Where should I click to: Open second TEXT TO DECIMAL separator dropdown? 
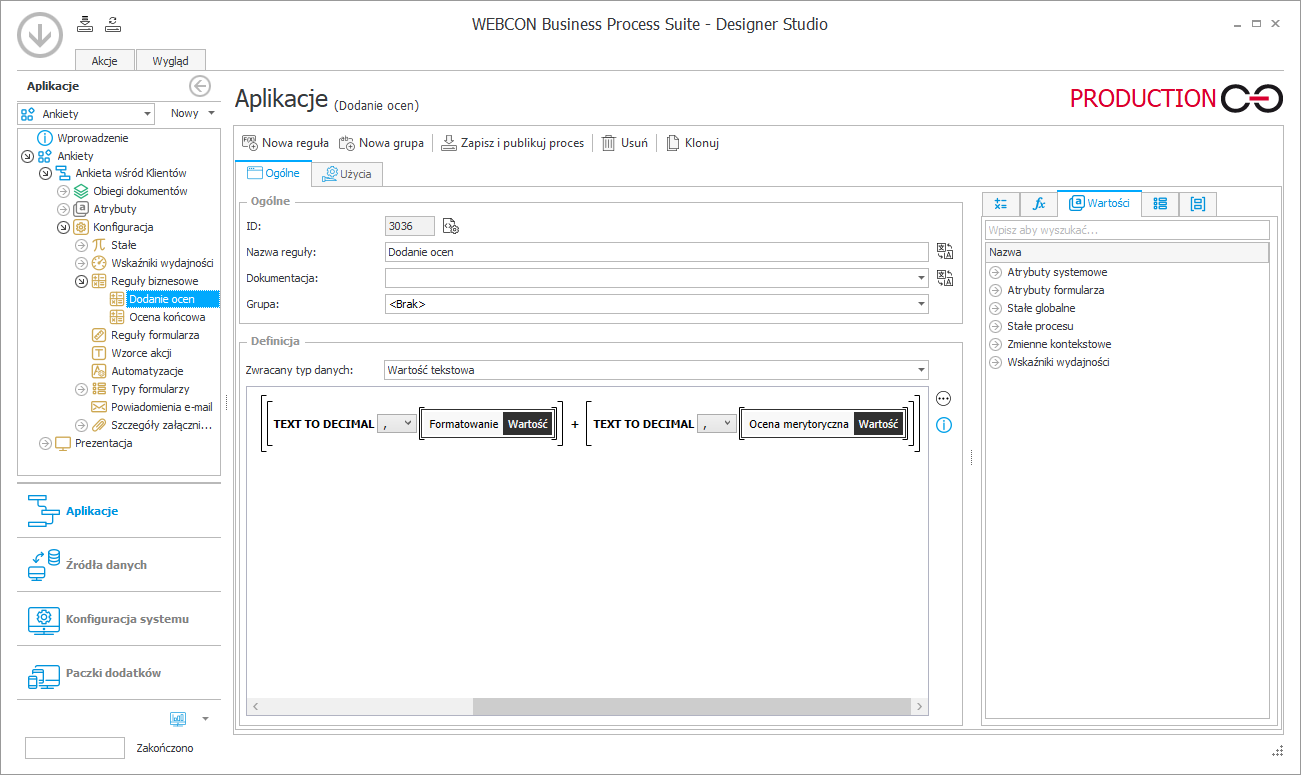(x=716, y=424)
